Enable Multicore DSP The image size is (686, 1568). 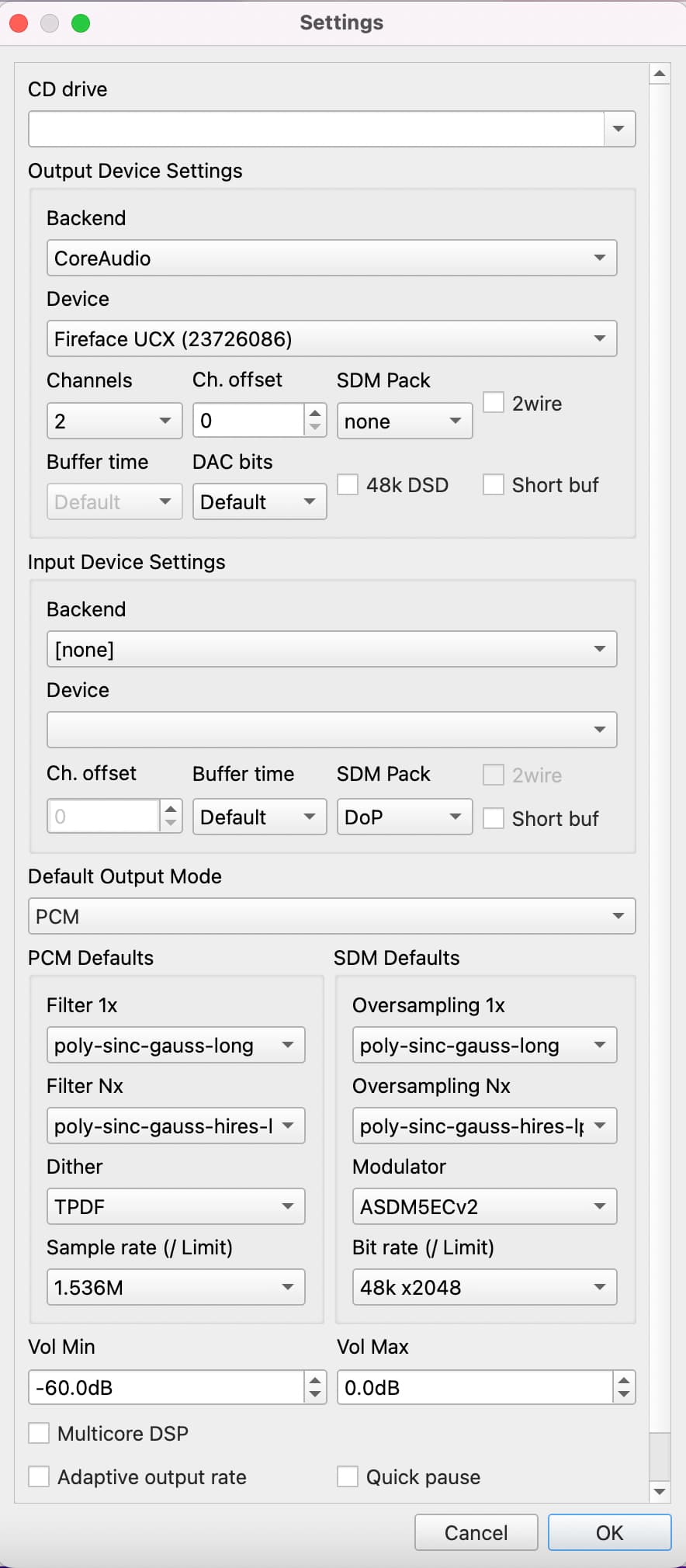click(39, 1433)
